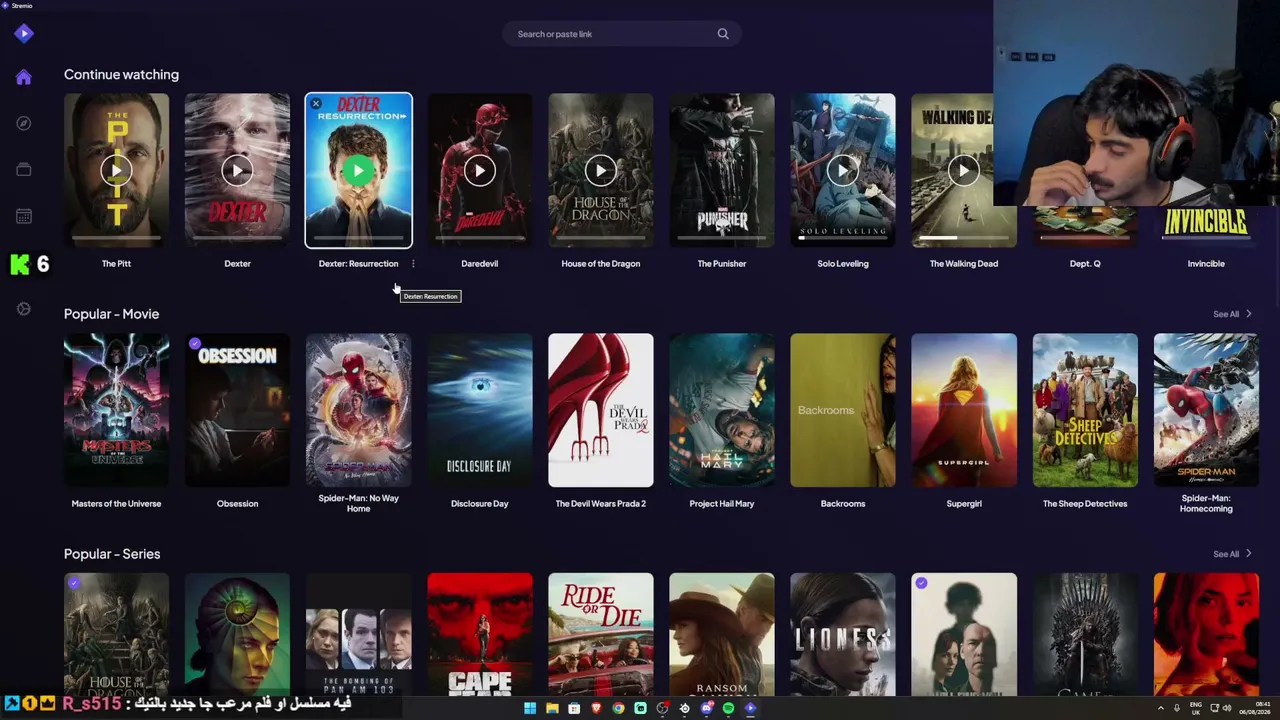Click the 'The Walking Dead' title label
1280x720 pixels.
963,264
